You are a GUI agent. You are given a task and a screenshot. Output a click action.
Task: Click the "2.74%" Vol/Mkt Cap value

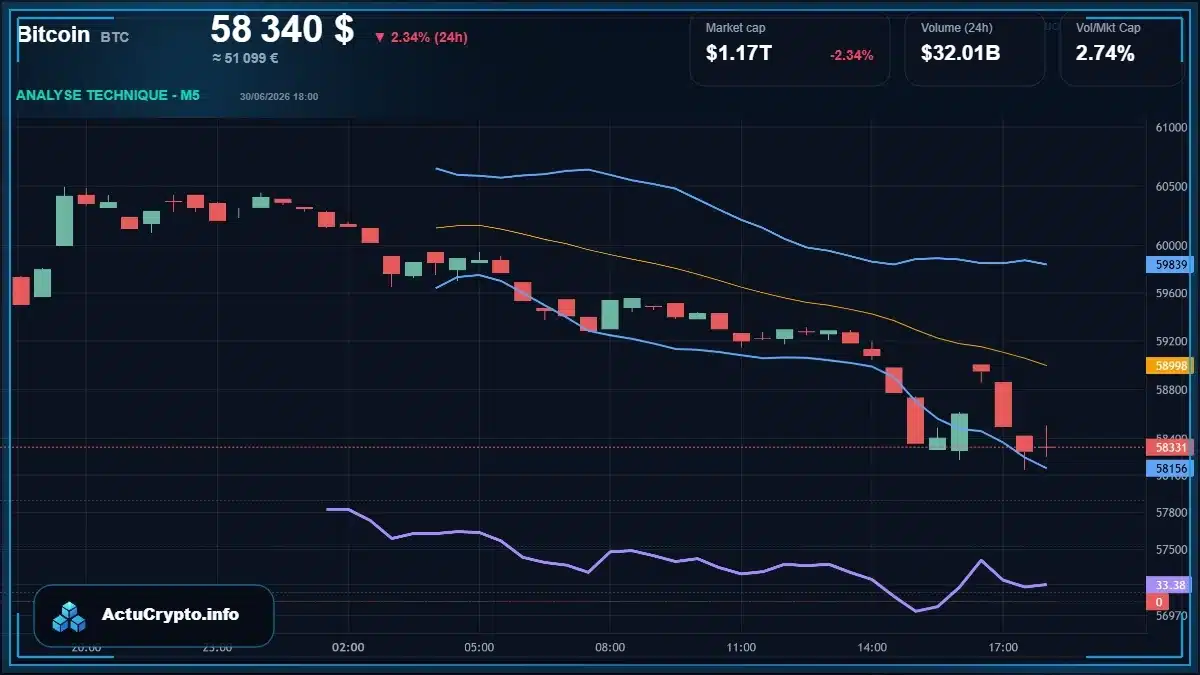[1105, 54]
